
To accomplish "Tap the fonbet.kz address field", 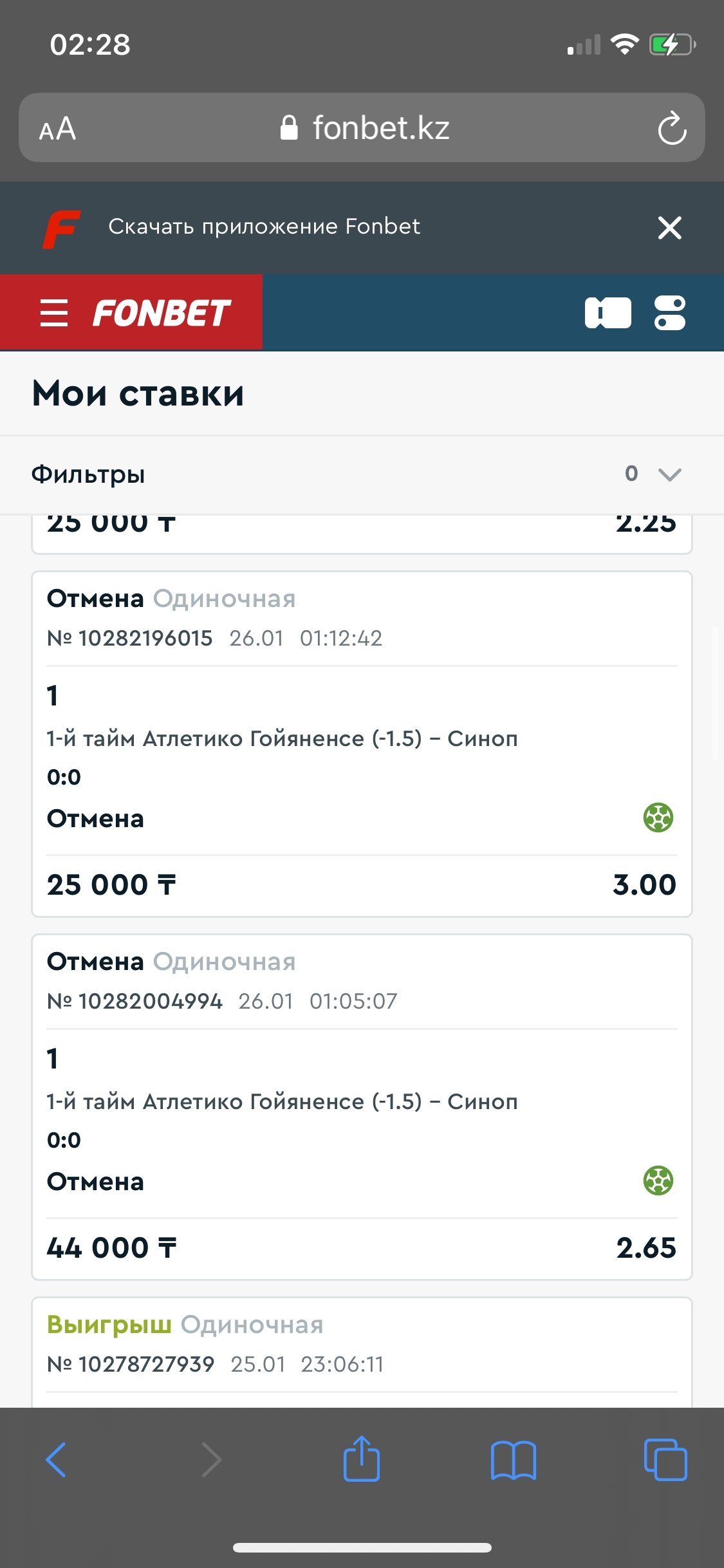I will coord(364,128).
